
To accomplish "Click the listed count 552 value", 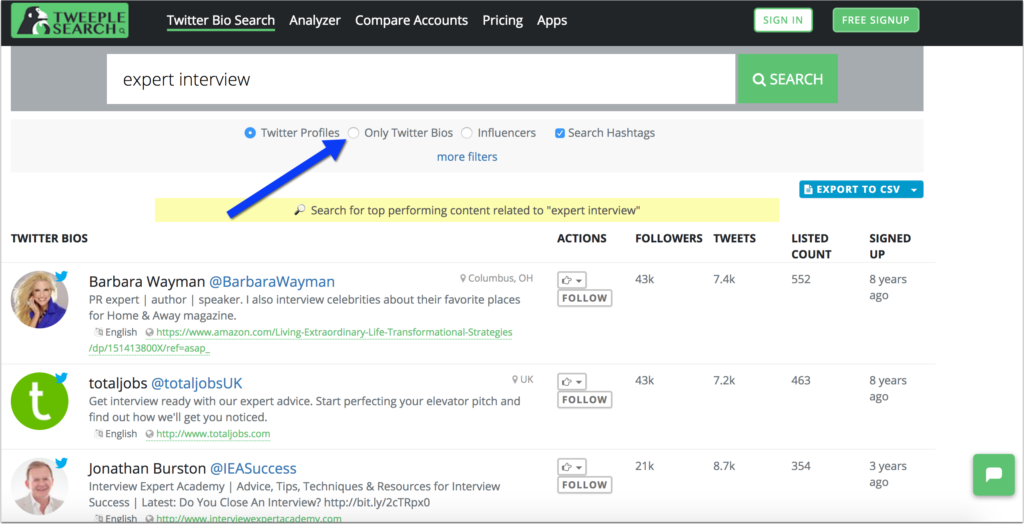I will 801,279.
